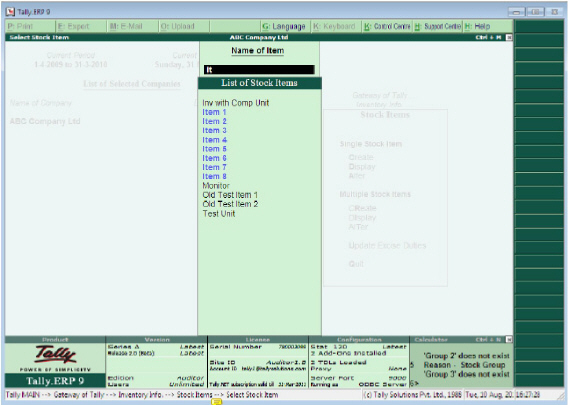
Task: Click ALTer under Multiple Stock Items
Action: [358, 227]
